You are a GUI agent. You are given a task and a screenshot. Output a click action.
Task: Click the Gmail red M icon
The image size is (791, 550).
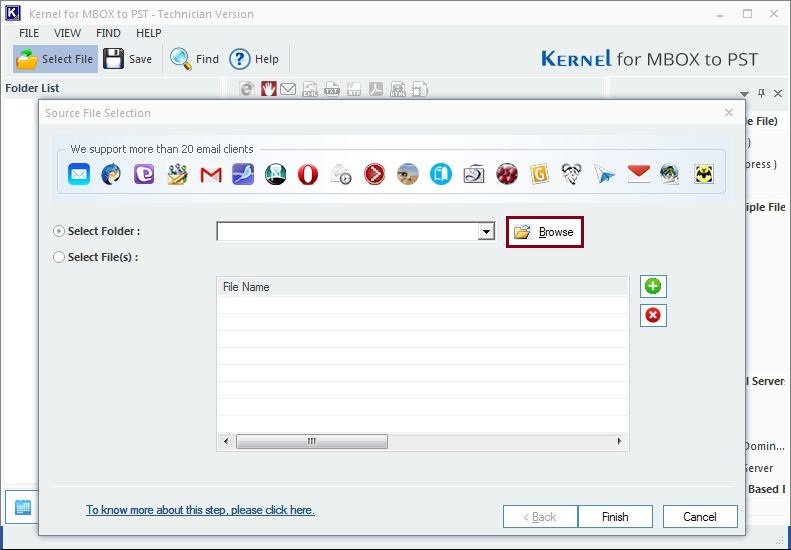pos(211,175)
